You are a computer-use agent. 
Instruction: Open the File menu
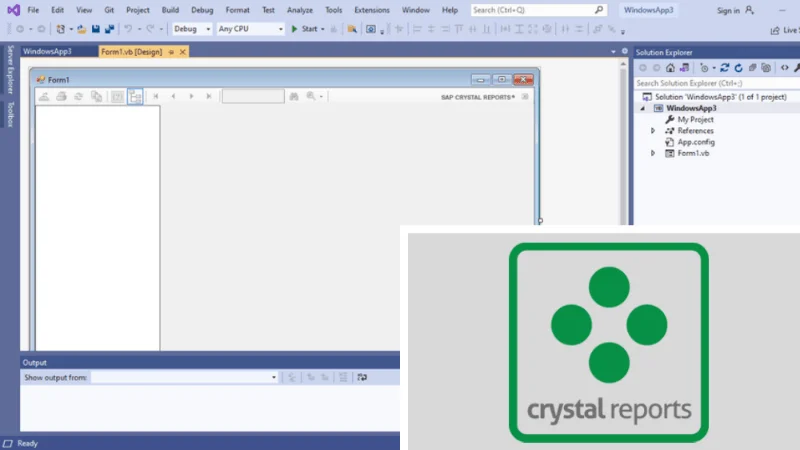click(x=33, y=10)
